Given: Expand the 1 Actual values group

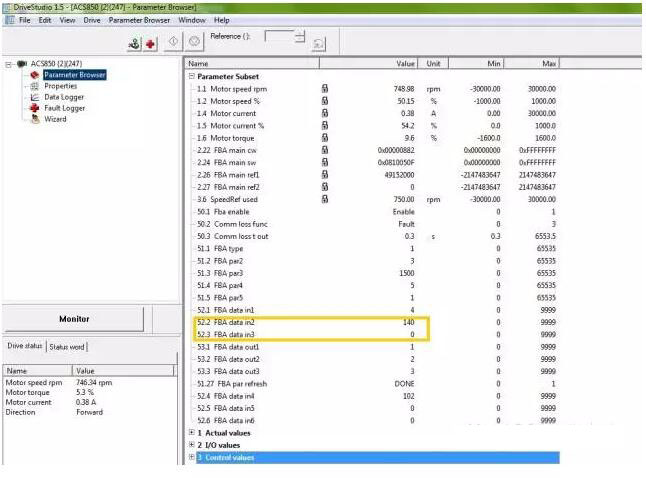Looking at the screenshot, I should click(x=192, y=432).
